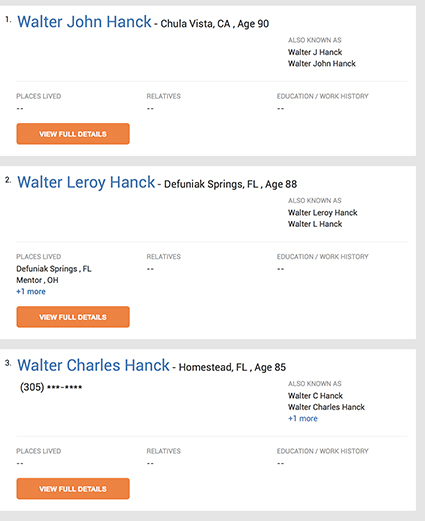Viewport: 425px width, 521px height.
Task: View full details for Walter John Hanck
Action: (x=73, y=134)
